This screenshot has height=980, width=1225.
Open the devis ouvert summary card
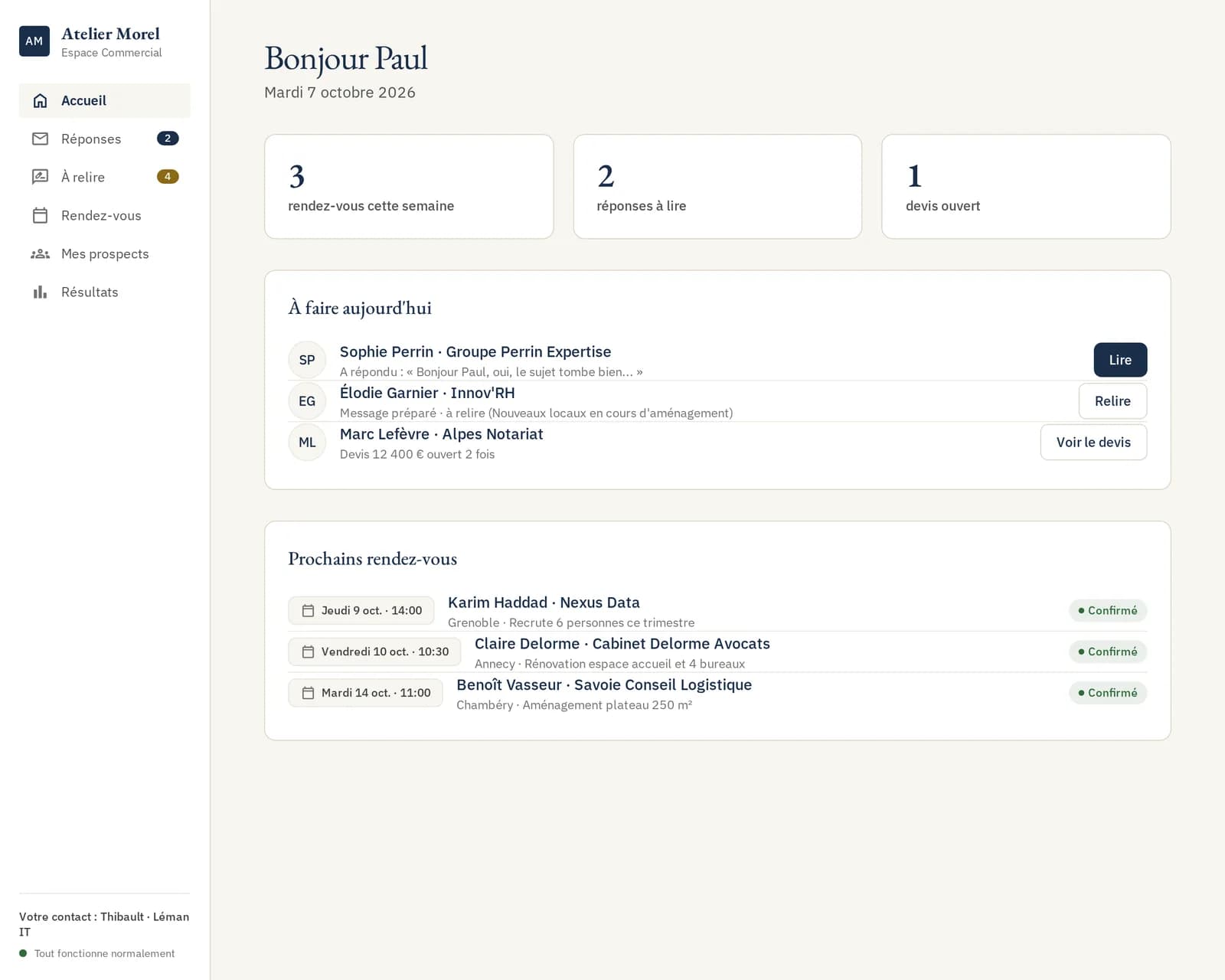(x=1026, y=187)
